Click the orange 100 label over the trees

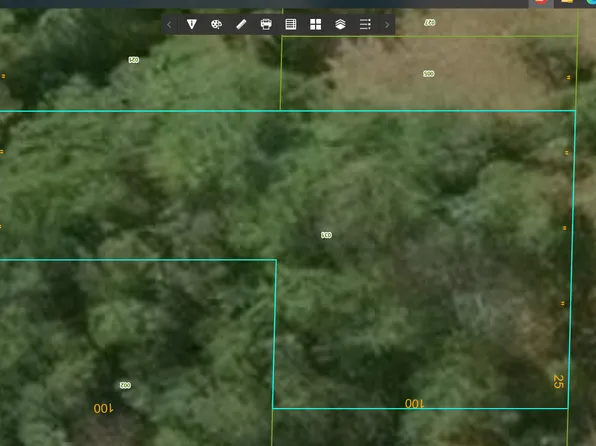pyautogui.click(x=103, y=408)
